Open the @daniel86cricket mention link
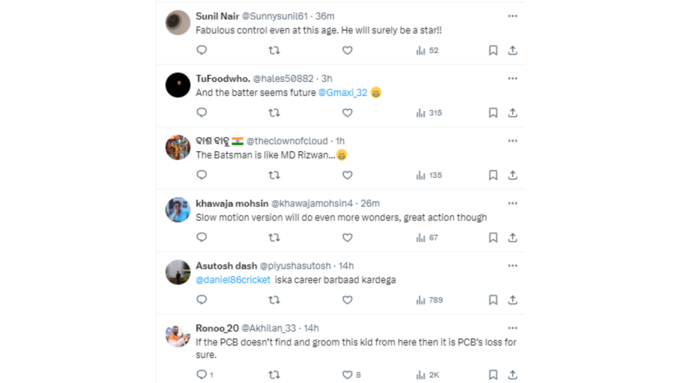Screen dimensions: 680x383 (x=233, y=280)
